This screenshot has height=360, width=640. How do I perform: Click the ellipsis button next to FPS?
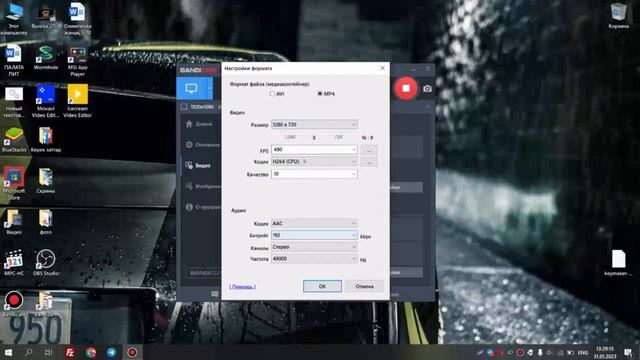click(369, 151)
